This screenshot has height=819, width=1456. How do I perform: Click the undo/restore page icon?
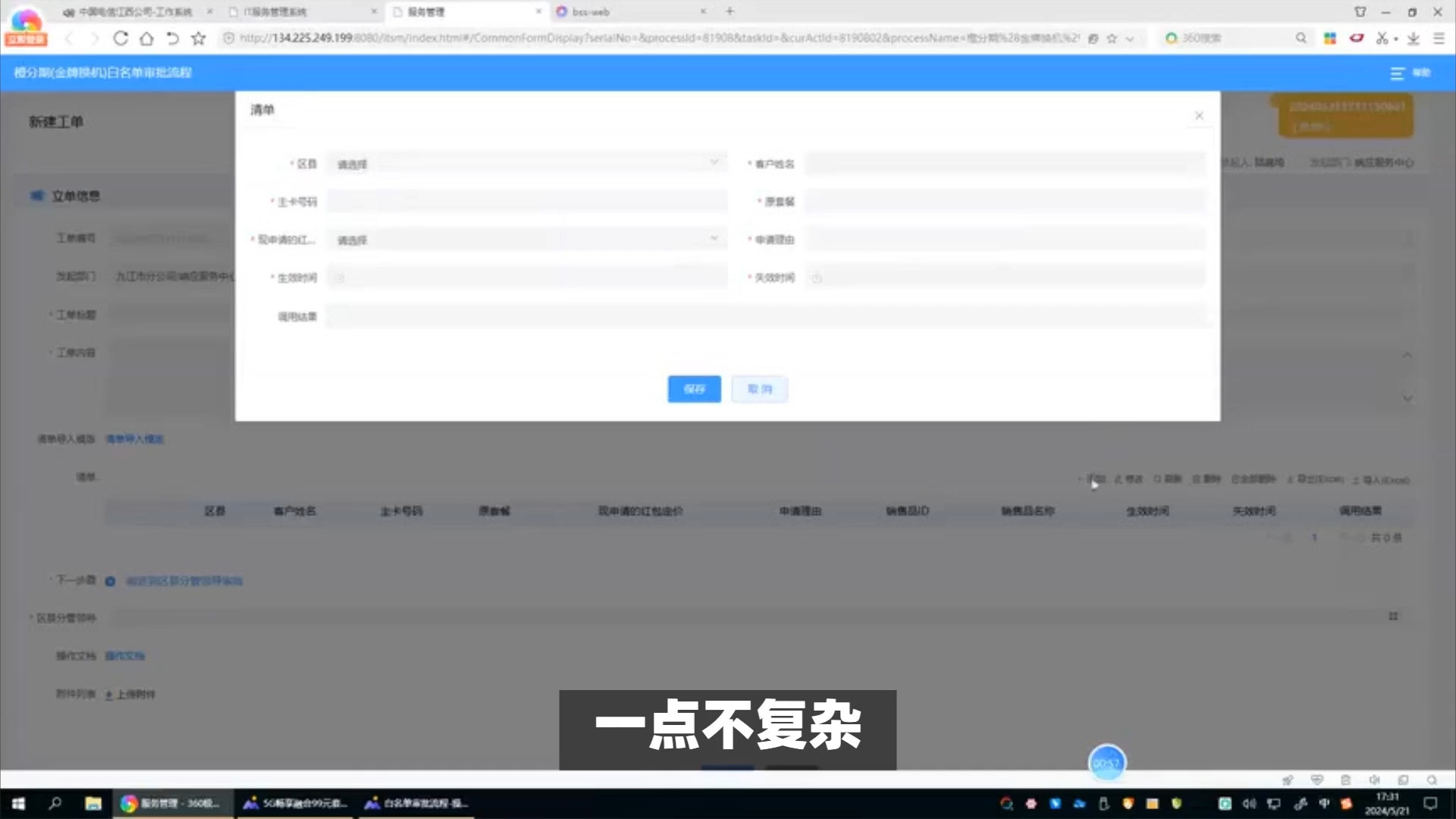tap(173, 38)
